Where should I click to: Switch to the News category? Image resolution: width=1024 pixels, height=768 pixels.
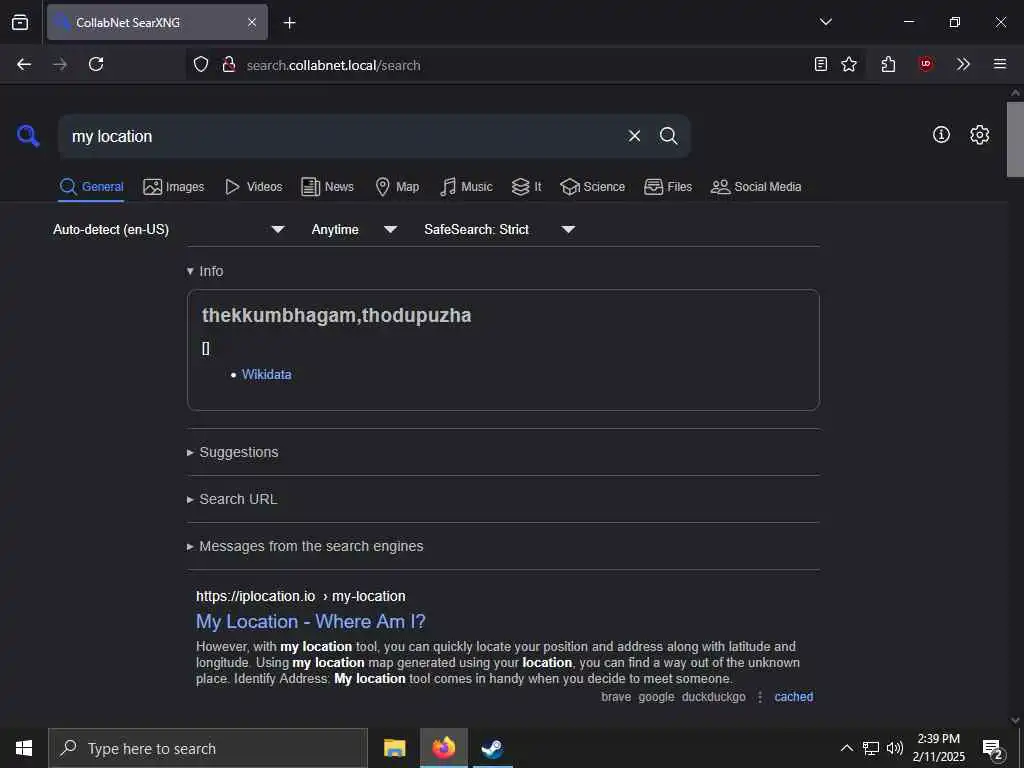point(327,187)
